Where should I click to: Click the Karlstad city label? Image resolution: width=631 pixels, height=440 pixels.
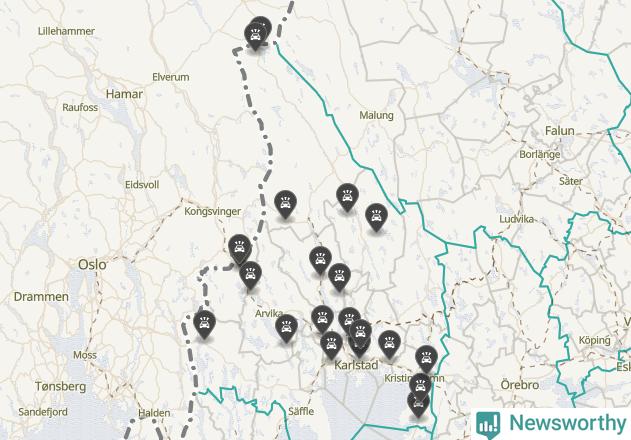point(356,365)
